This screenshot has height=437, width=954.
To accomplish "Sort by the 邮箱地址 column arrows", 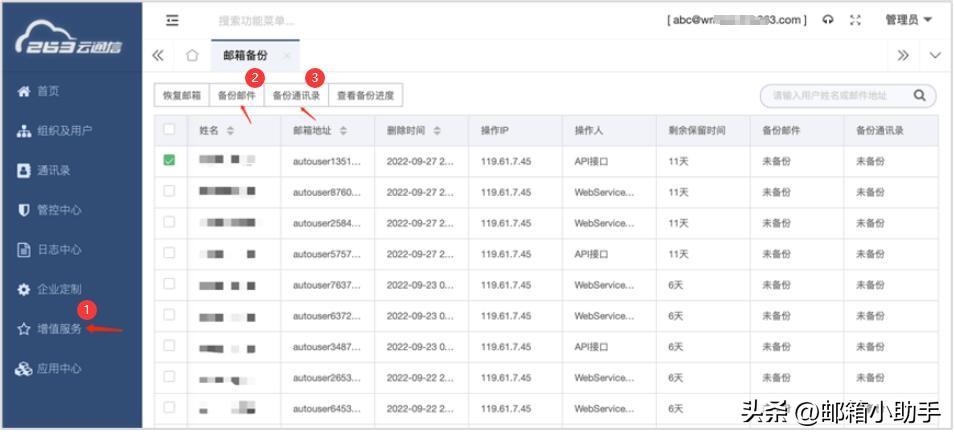I will (x=343, y=131).
